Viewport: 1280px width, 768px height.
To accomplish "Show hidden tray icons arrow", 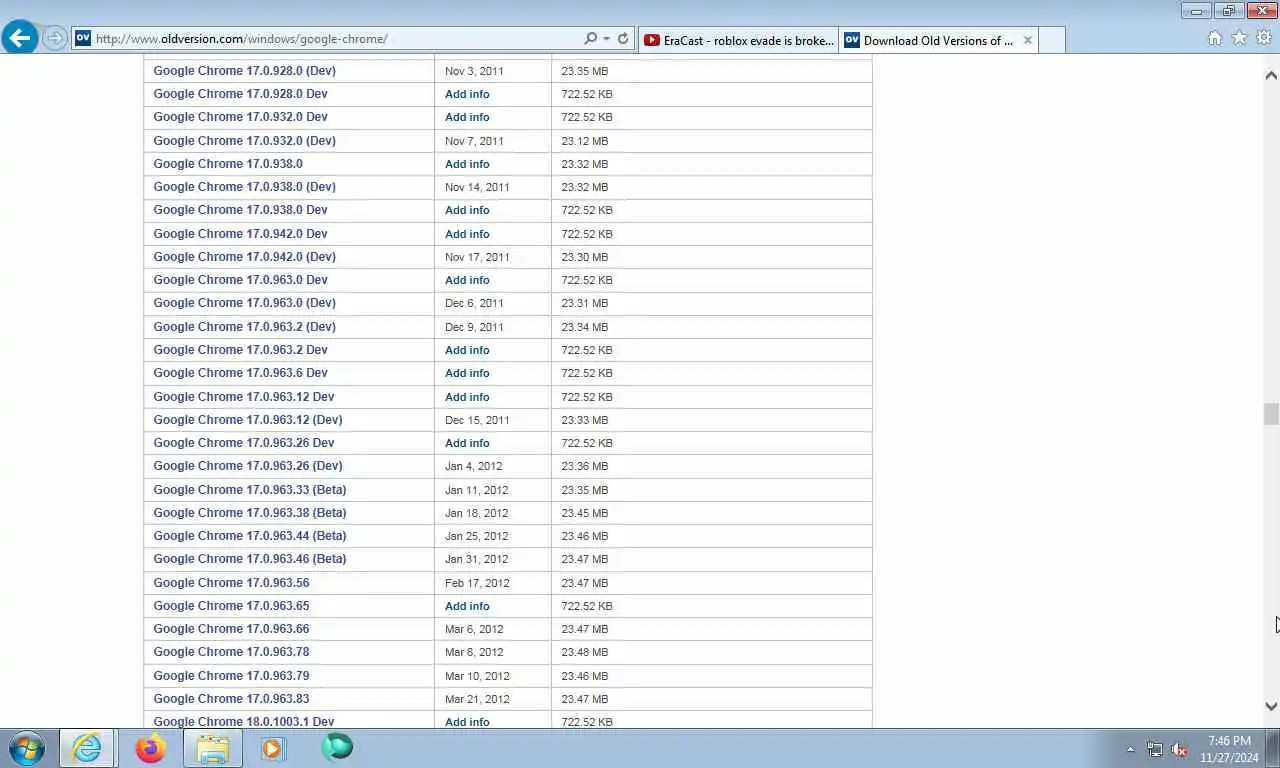I will pos(1130,749).
